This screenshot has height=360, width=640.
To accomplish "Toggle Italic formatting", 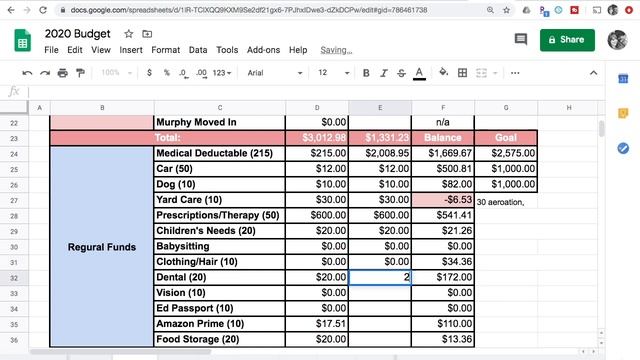I will tap(384, 73).
